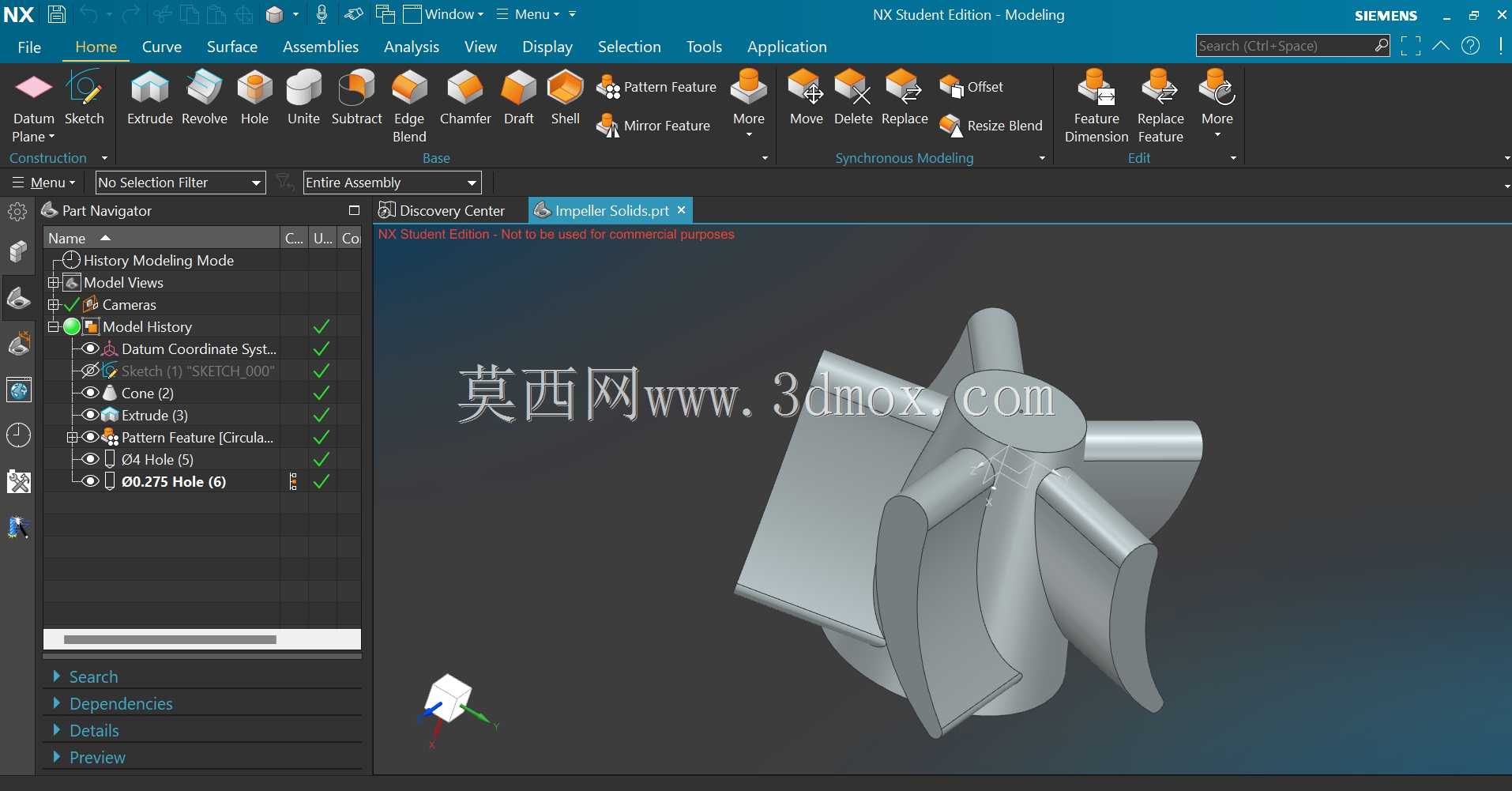1512x791 pixels.
Task: Open the Curve ribbon tab
Action: click(x=162, y=47)
